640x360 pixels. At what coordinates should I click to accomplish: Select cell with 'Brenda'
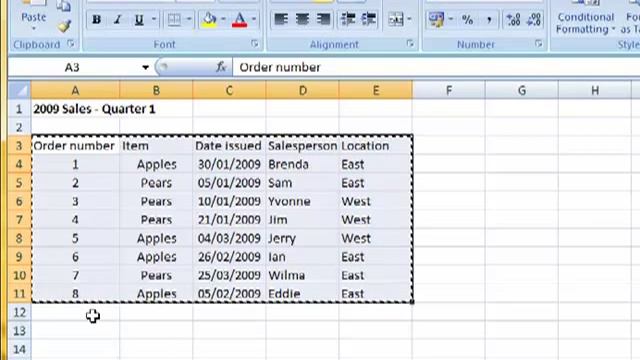click(302, 164)
